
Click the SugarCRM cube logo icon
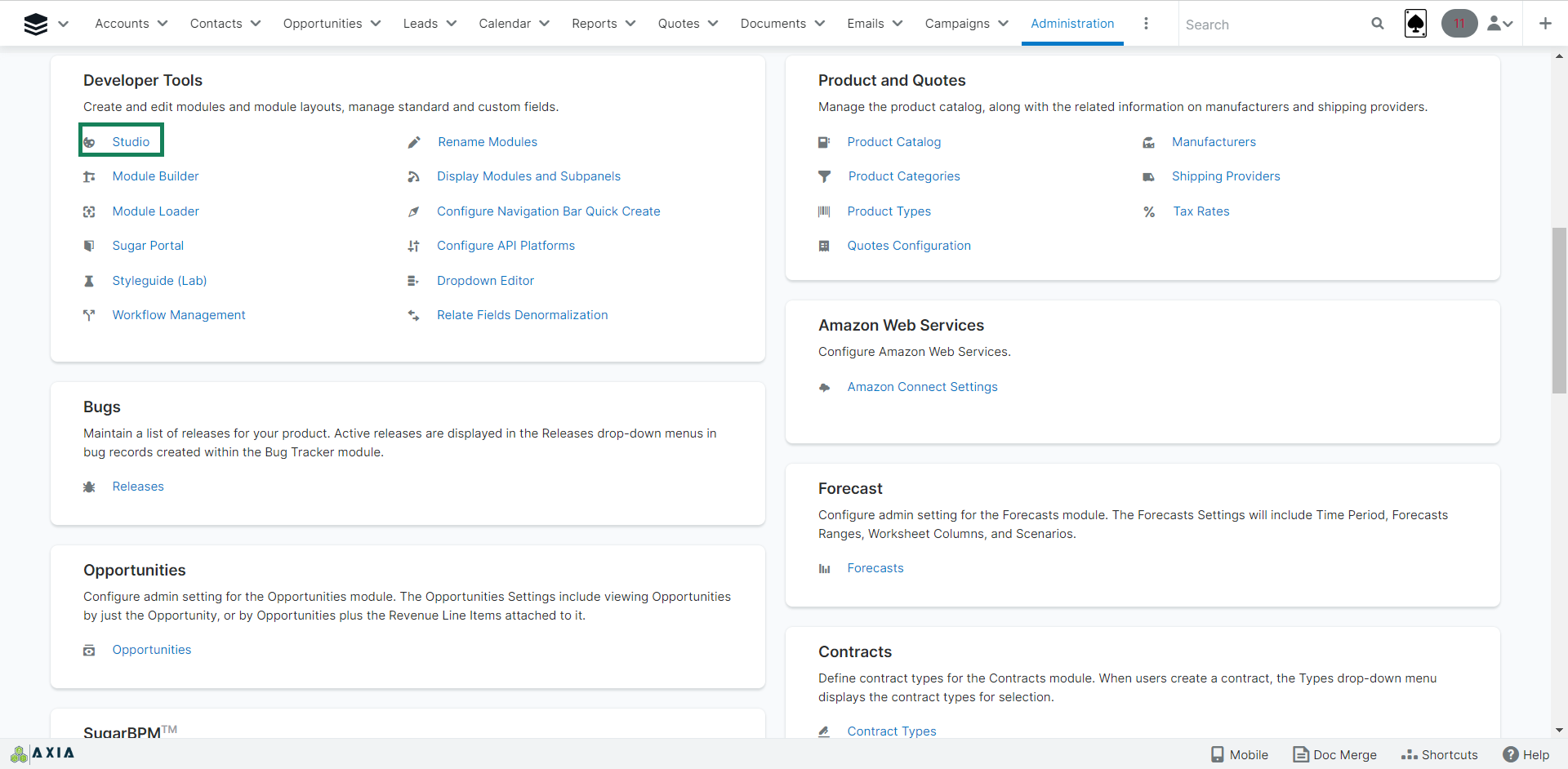coord(36,24)
